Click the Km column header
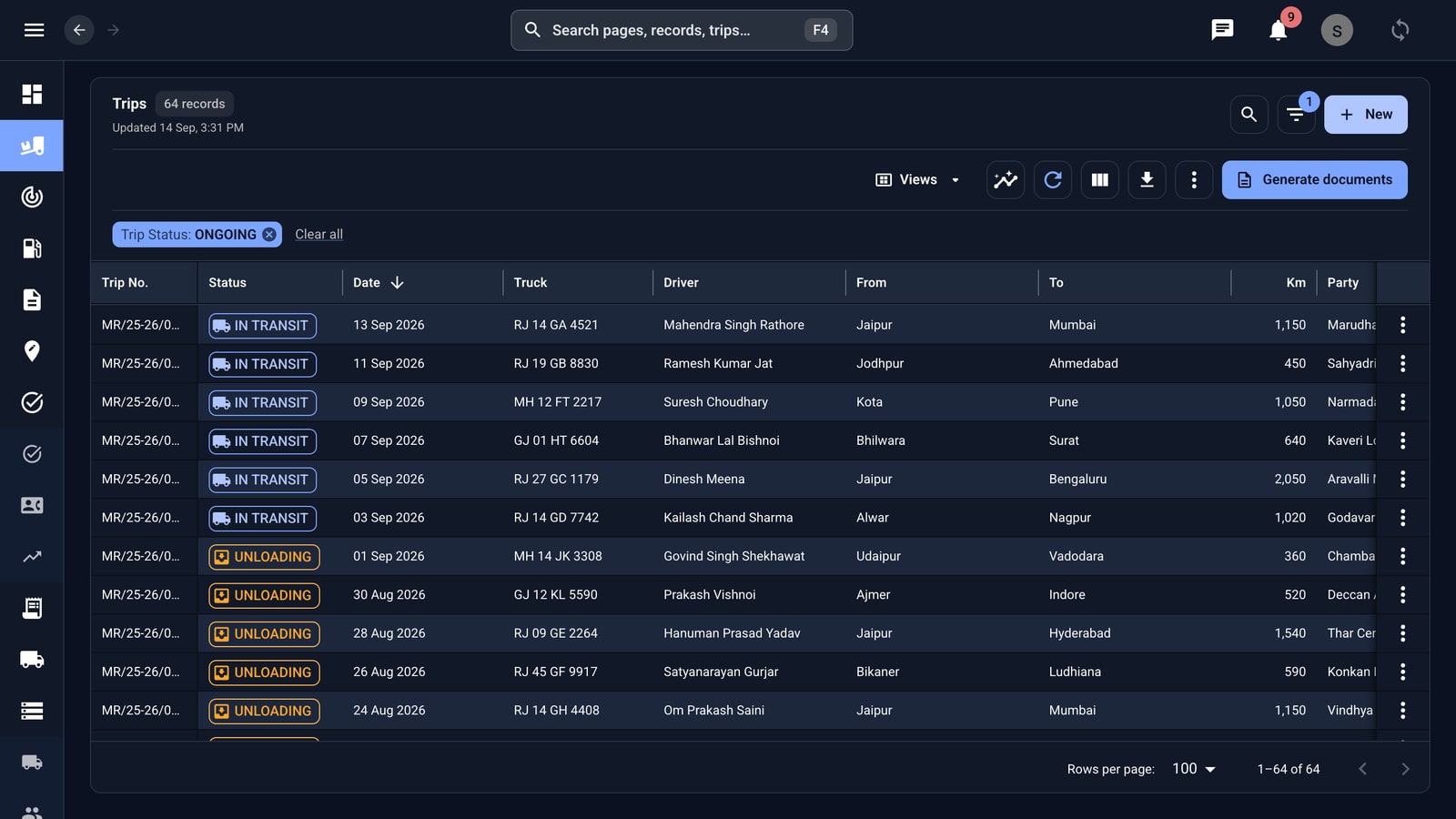 (1296, 283)
